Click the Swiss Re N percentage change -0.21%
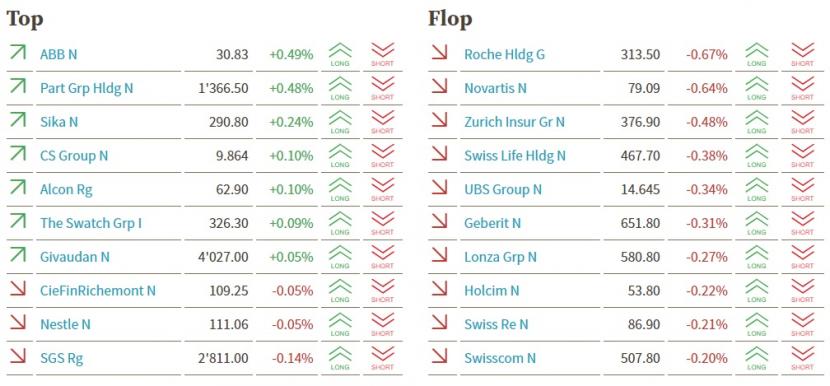Viewport: 830px width, 386px height. 707,325
